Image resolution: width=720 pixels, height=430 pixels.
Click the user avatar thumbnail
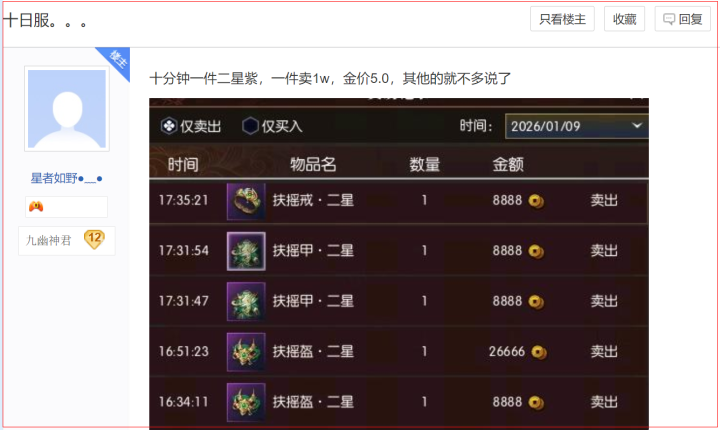click(67, 109)
